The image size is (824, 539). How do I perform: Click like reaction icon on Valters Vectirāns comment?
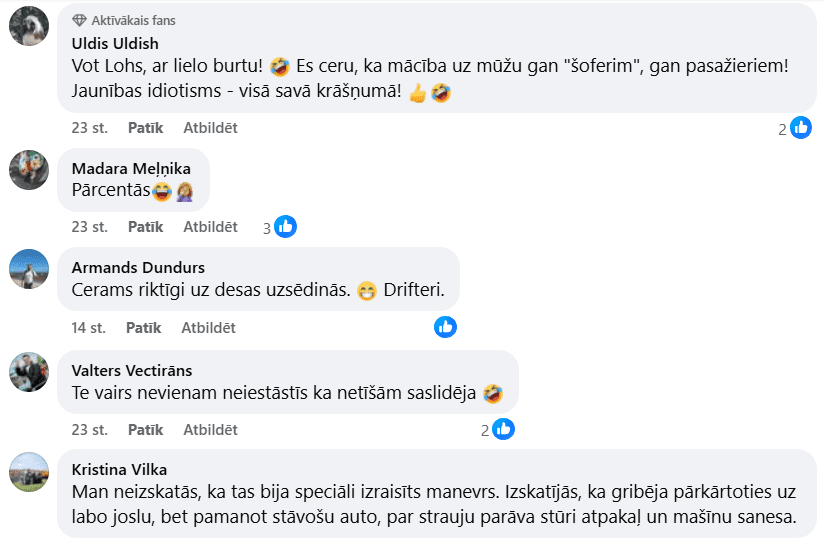(x=504, y=429)
